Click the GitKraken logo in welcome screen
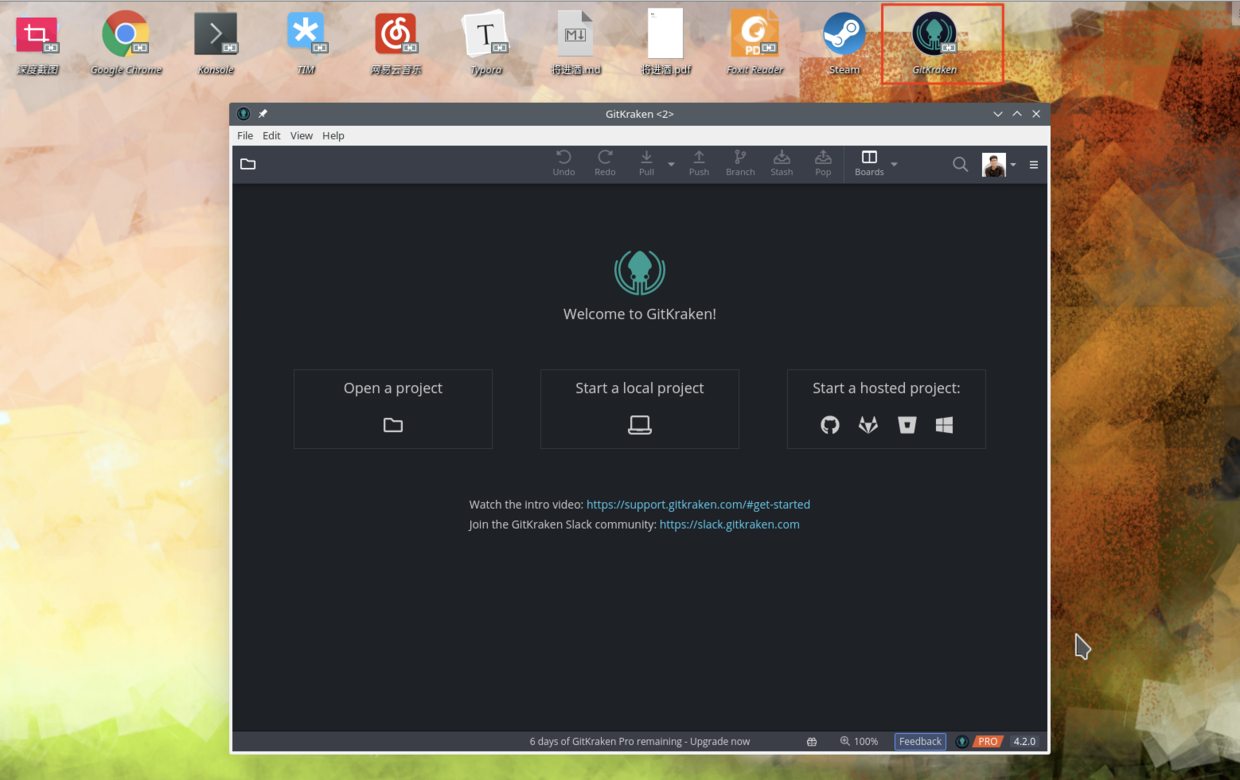 640,271
